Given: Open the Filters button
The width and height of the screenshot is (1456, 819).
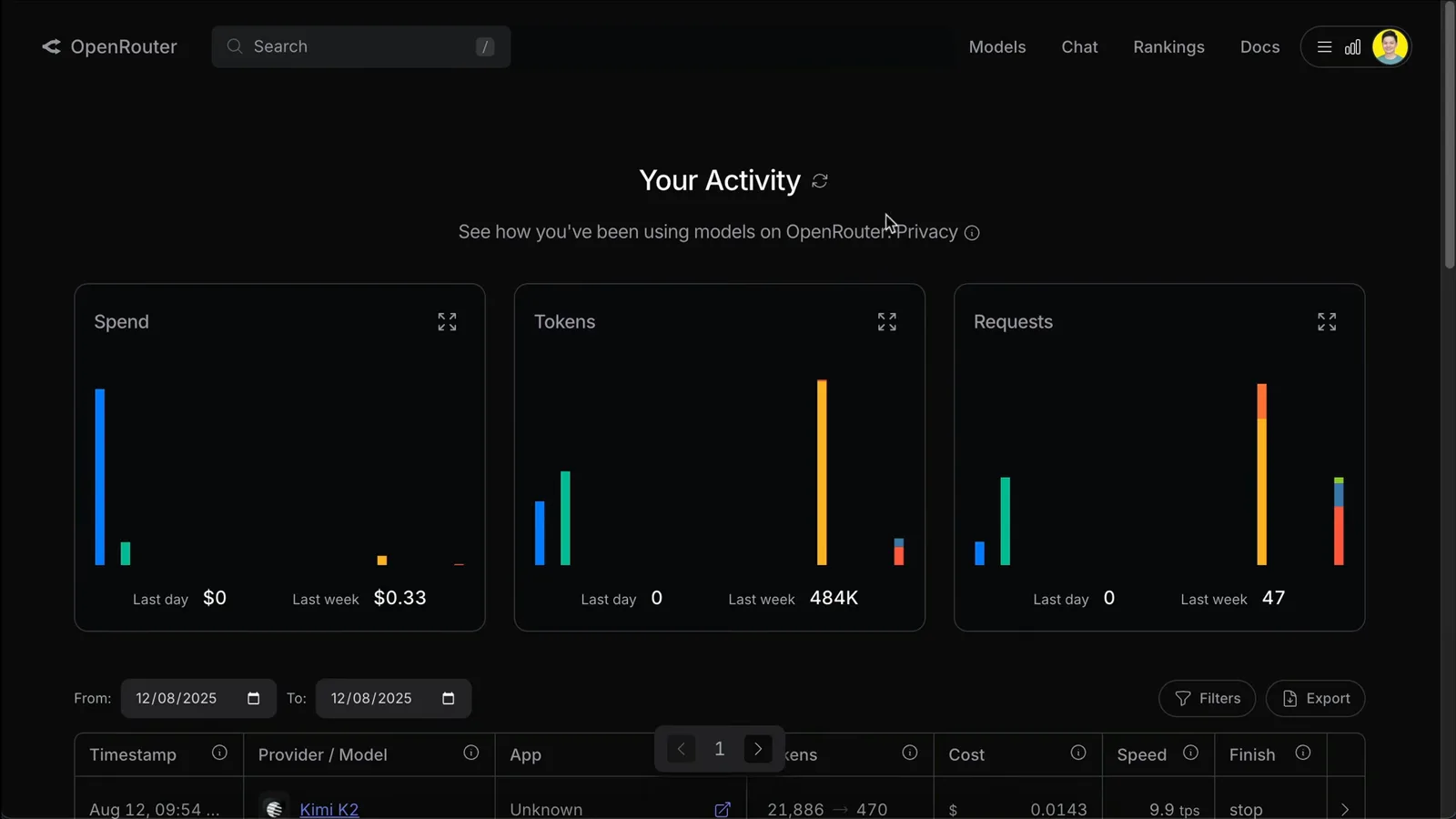Looking at the screenshot, I should tap(1207, 698).
